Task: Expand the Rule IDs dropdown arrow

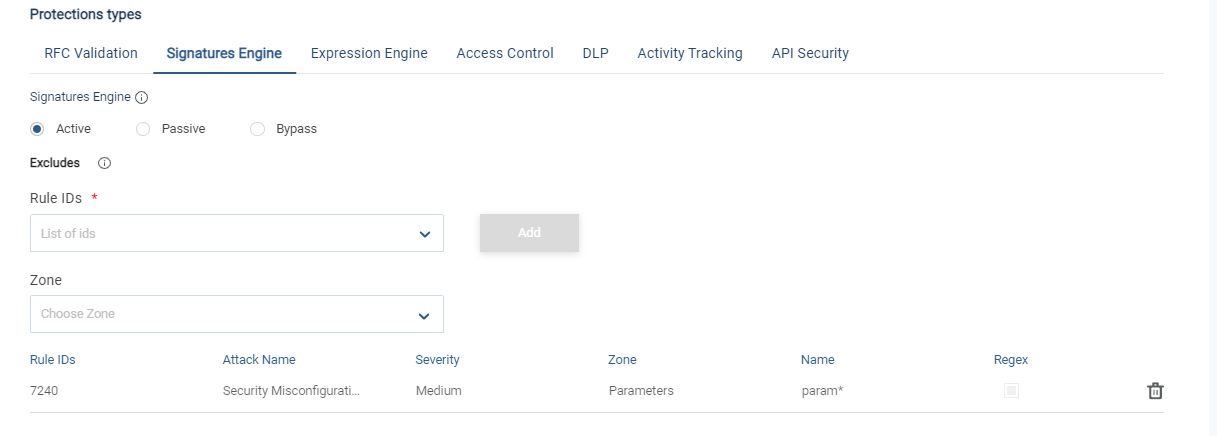Action: [x=424, y=234]
